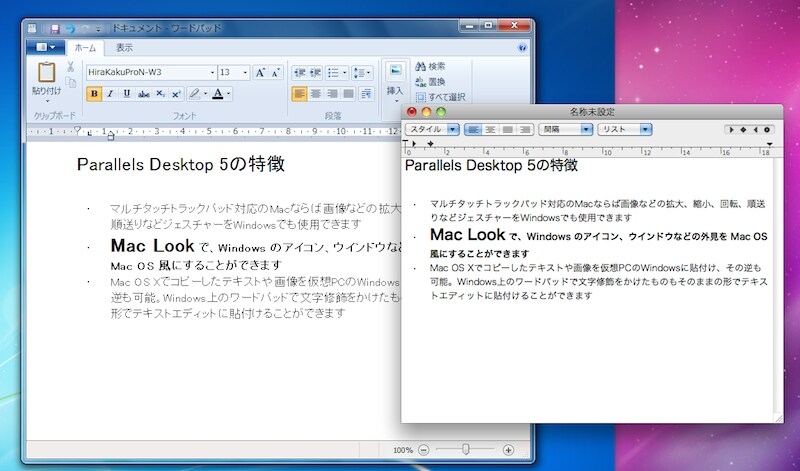
Task: Click the 置換 replace button
Action: (x=431, y=82)
